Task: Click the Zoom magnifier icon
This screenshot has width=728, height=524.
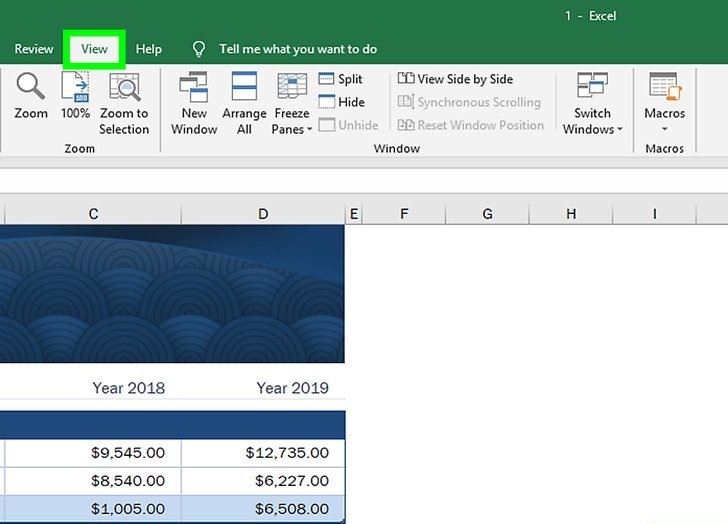Action: [x=30, y=87]
